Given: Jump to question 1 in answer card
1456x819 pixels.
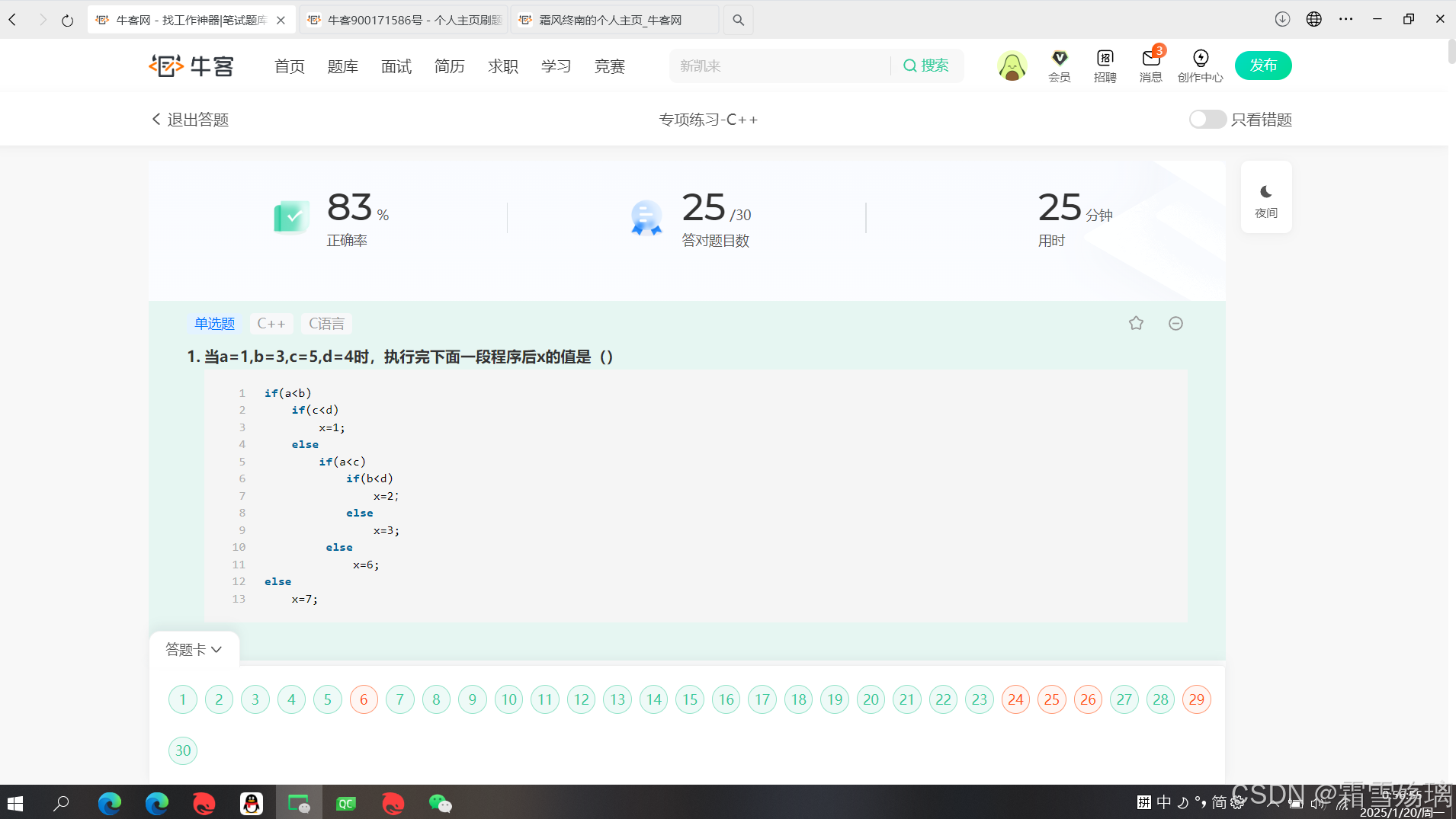Looking at the screenshot, I should [183, 699].
